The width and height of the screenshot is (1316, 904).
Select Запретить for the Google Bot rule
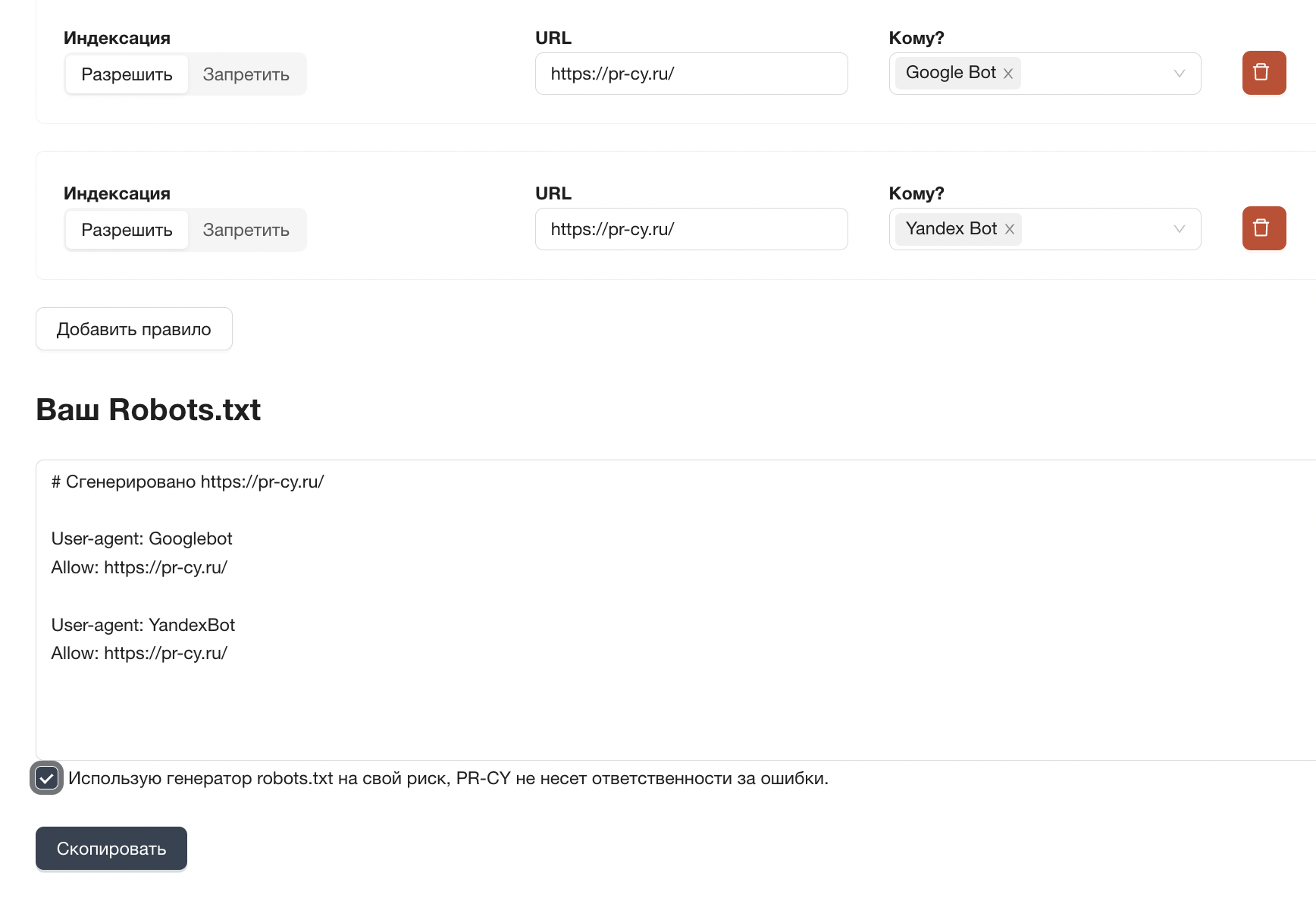(246, 74)
